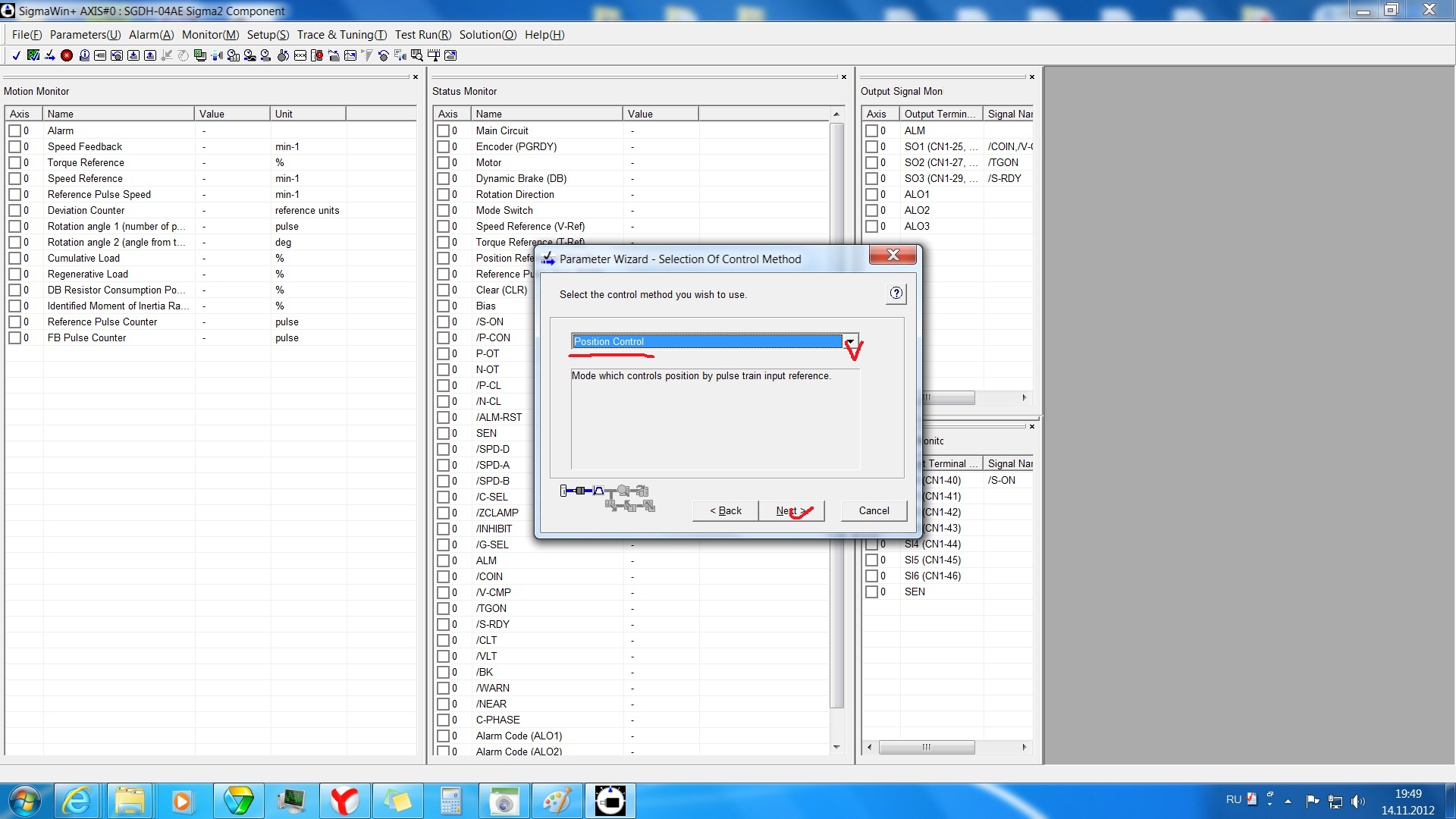Click the green checkmark grid toolbar icon
This screenshot has height=819, width=1456.
[33, 55]
